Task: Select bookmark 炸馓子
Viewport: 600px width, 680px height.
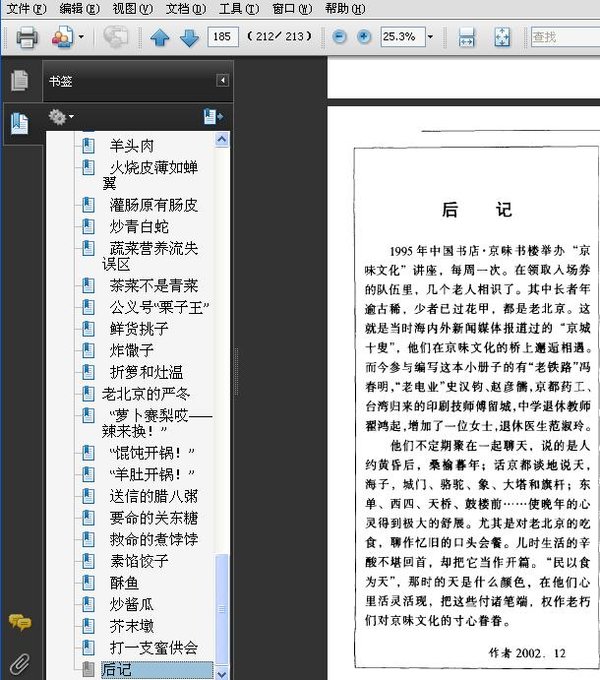Action: pyautogui.click(x=132, y=350)
